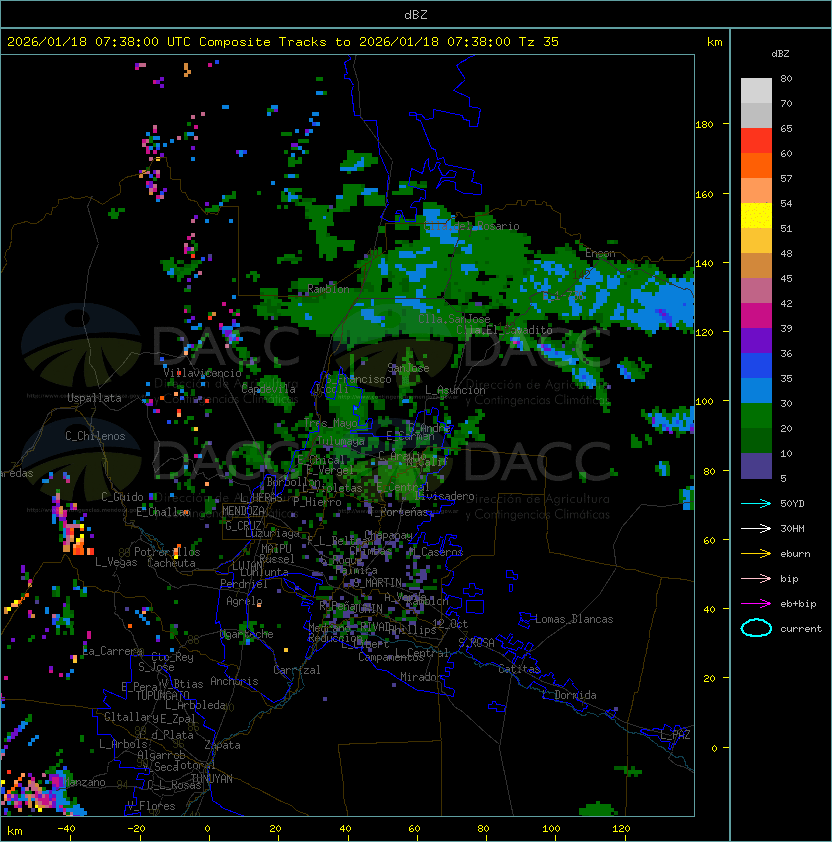The width and height of the screenshot is (832, 842).
Task: Click the 'MAIPU' label on the map
Action: click(x=276, y=549)
